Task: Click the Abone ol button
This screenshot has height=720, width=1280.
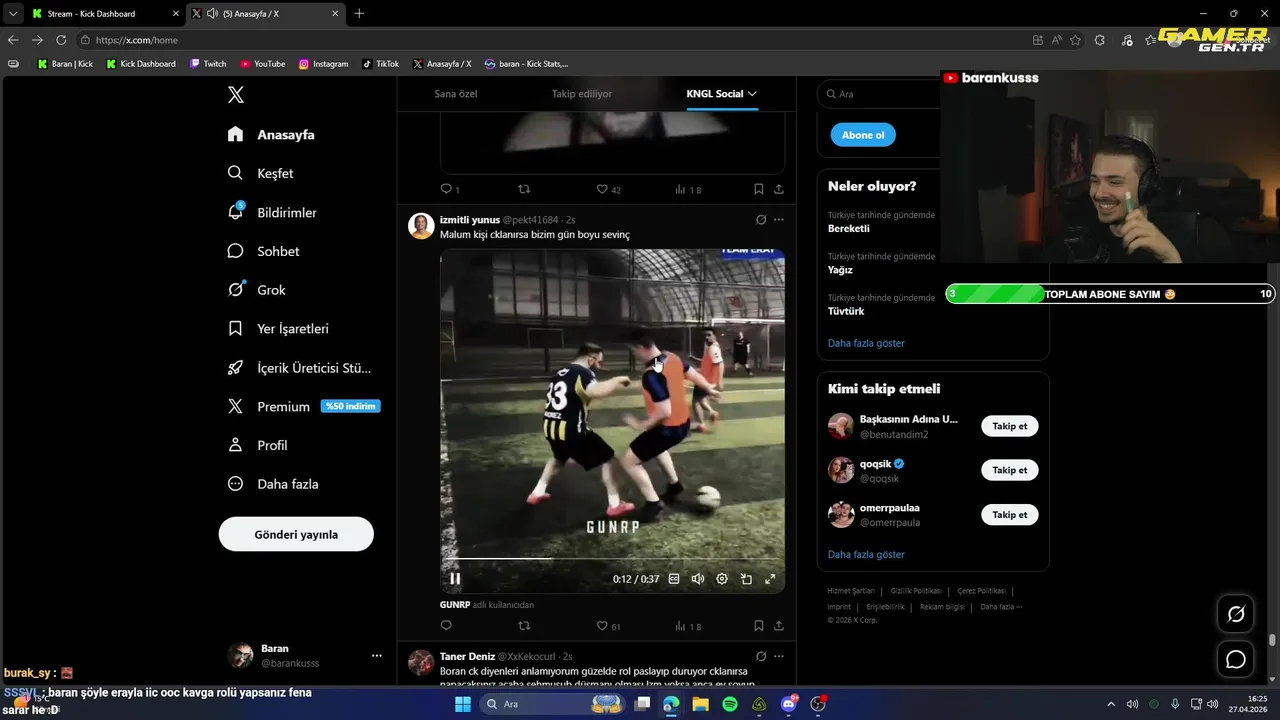Action: [863, 135]
